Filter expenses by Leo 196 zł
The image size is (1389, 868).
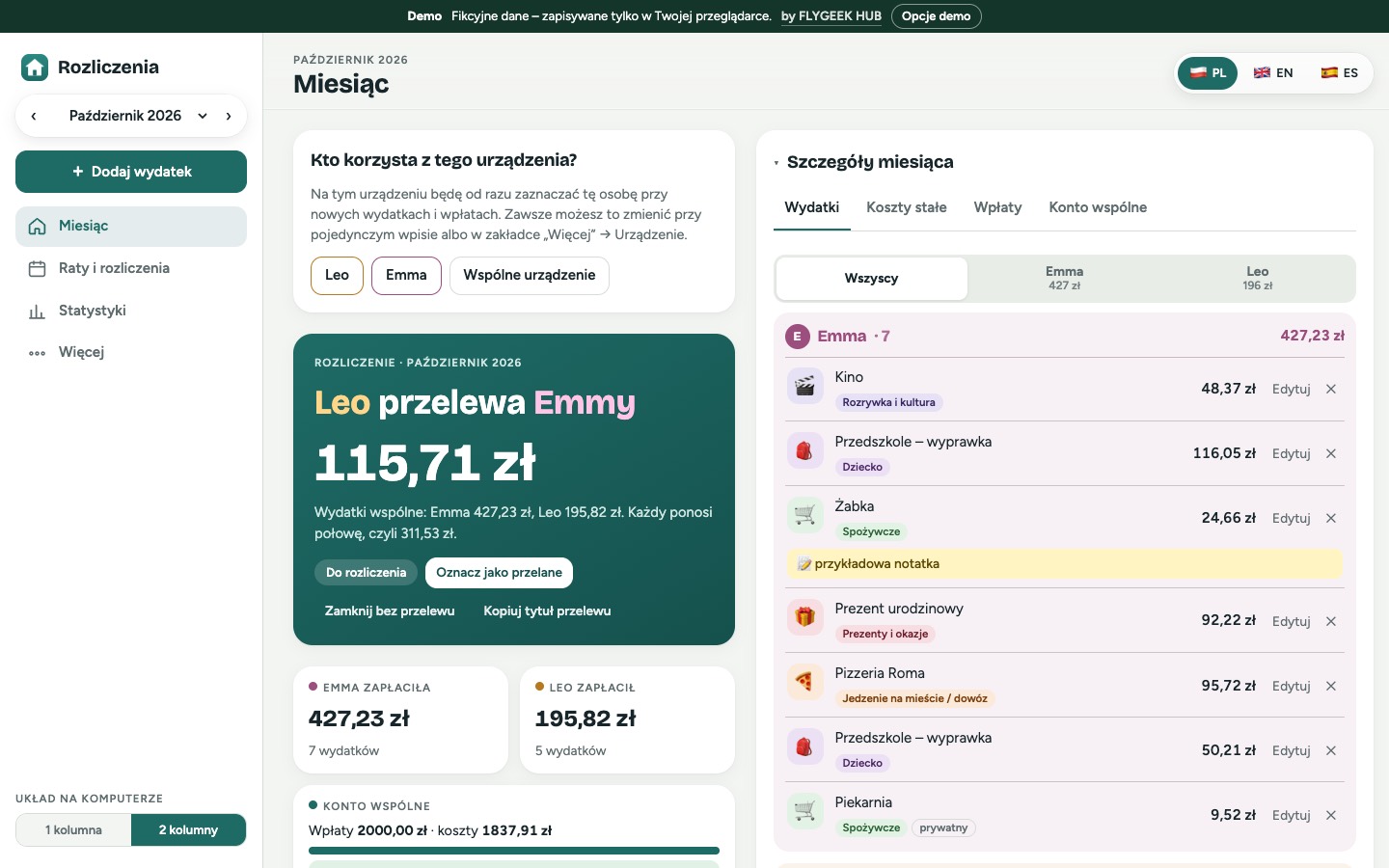[1258, 279]
